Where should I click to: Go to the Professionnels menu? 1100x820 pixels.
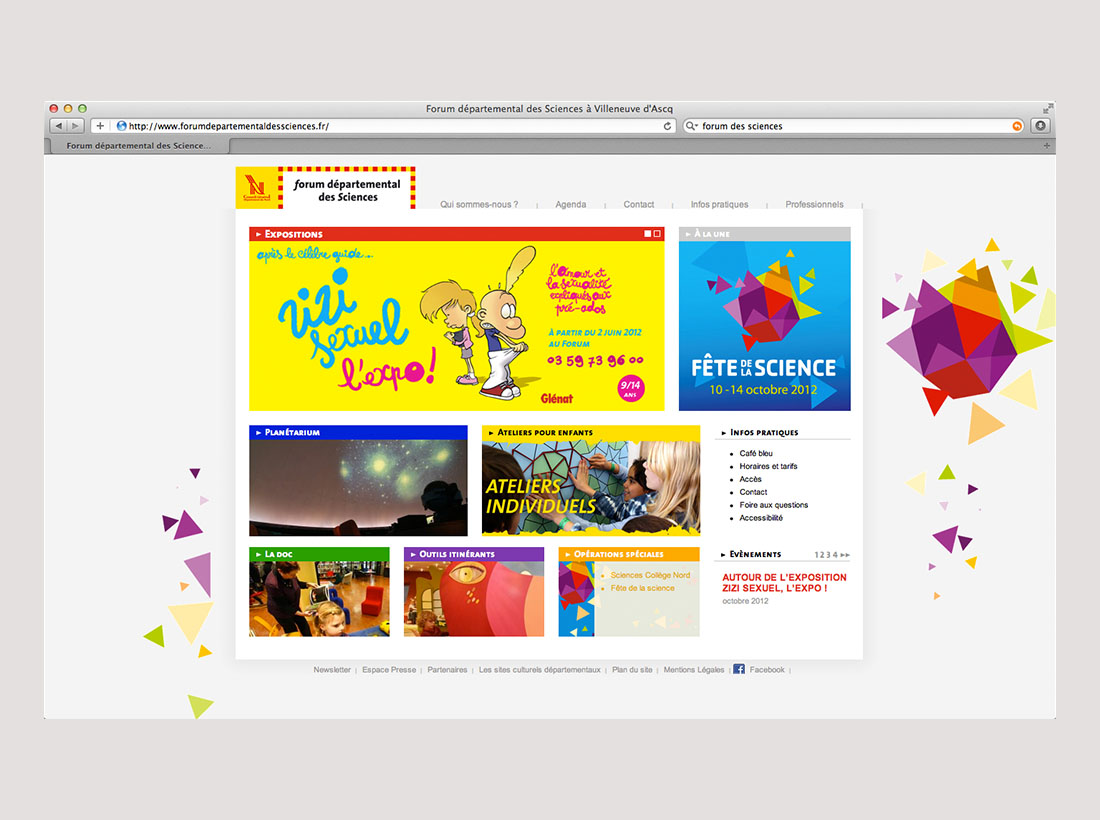tap(814, 205)
